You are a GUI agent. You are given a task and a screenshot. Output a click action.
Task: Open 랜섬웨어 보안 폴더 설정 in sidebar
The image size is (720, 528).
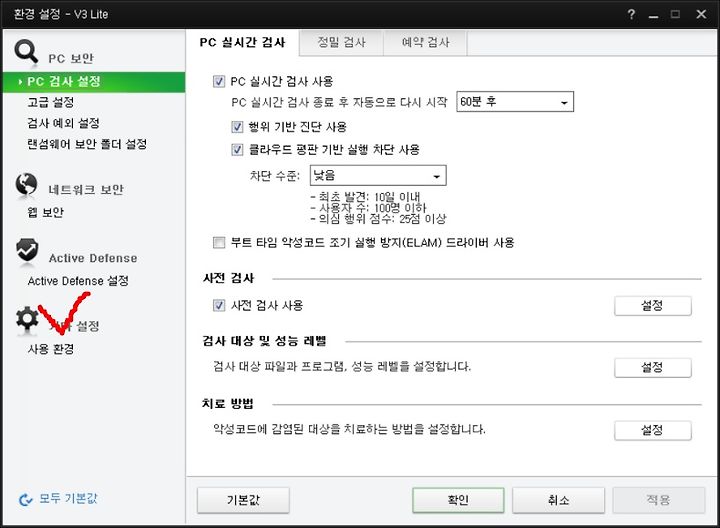pos(87,144)
